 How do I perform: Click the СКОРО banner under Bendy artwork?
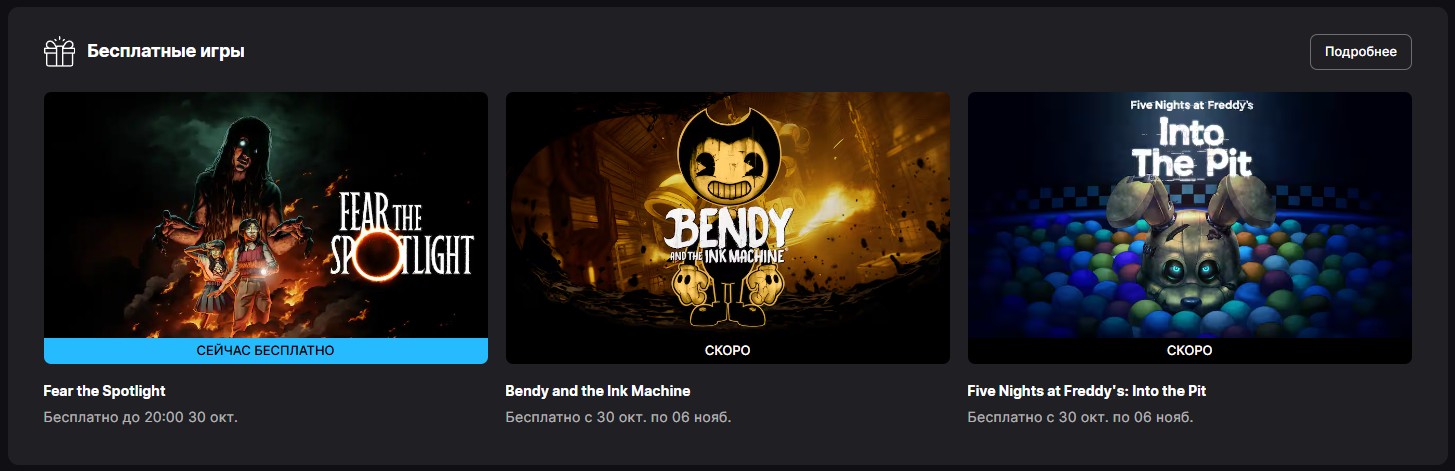[x=728, y=351]
